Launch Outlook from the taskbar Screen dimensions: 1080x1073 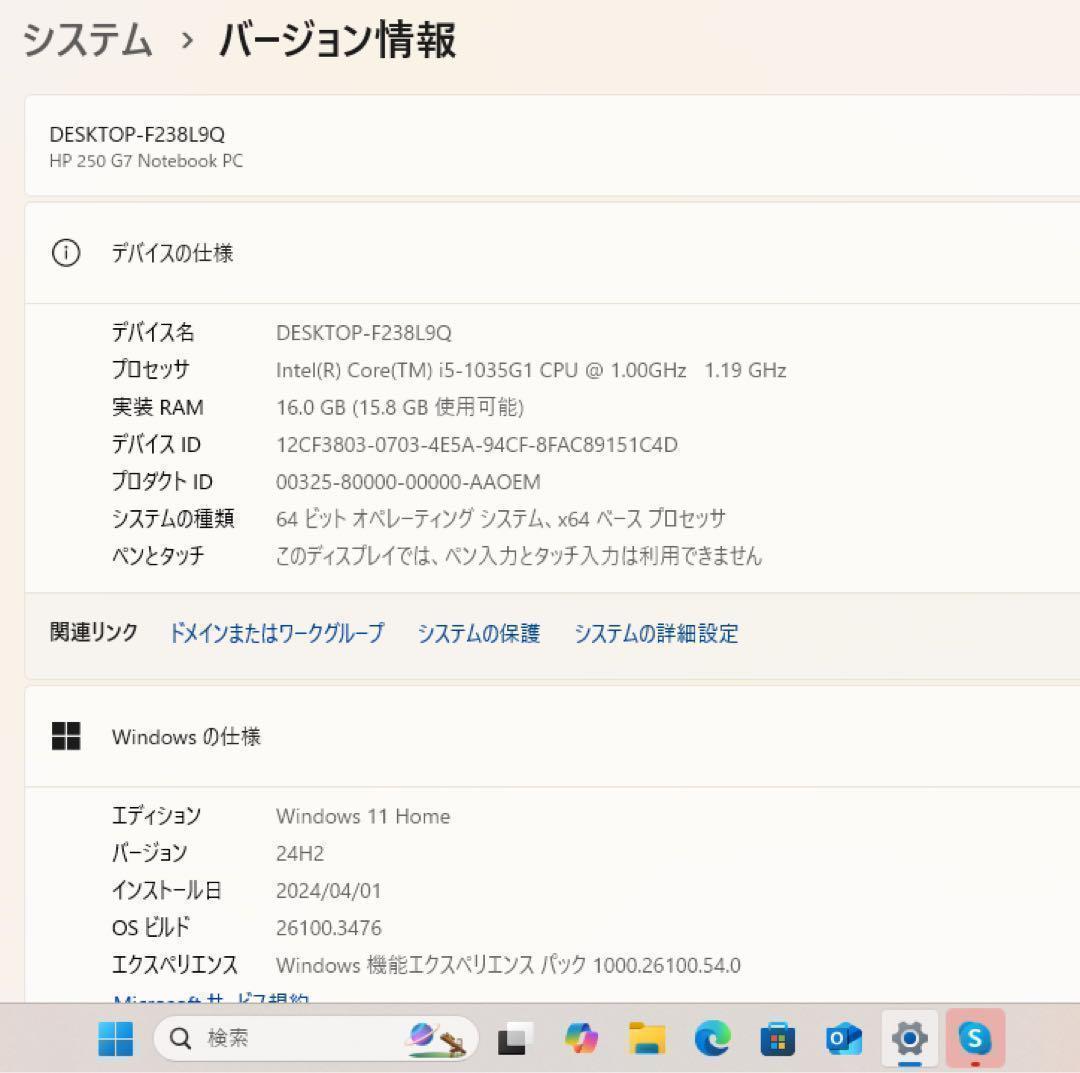point(843,1038)
